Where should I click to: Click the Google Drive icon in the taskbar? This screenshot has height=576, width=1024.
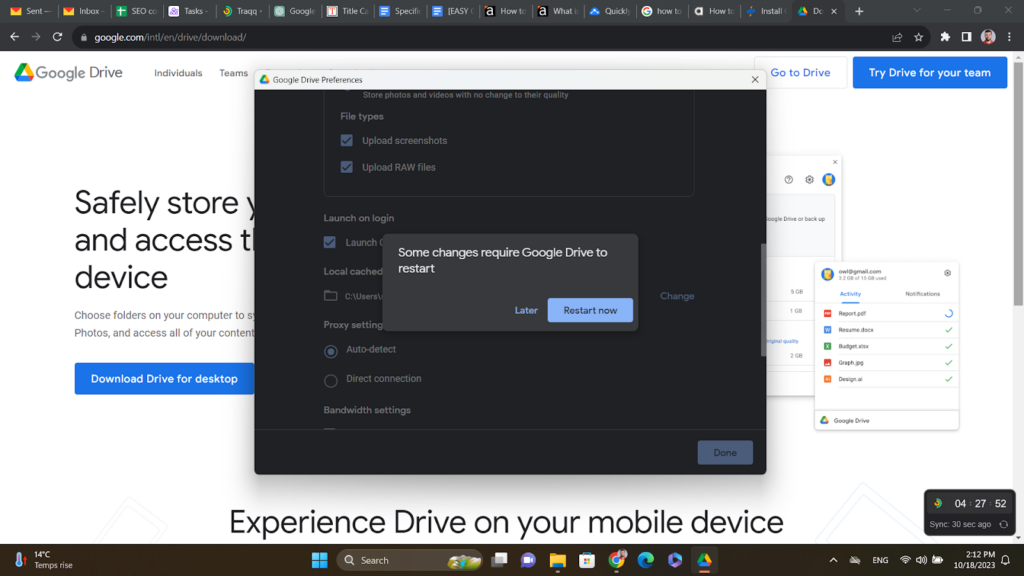click(705, 560)
